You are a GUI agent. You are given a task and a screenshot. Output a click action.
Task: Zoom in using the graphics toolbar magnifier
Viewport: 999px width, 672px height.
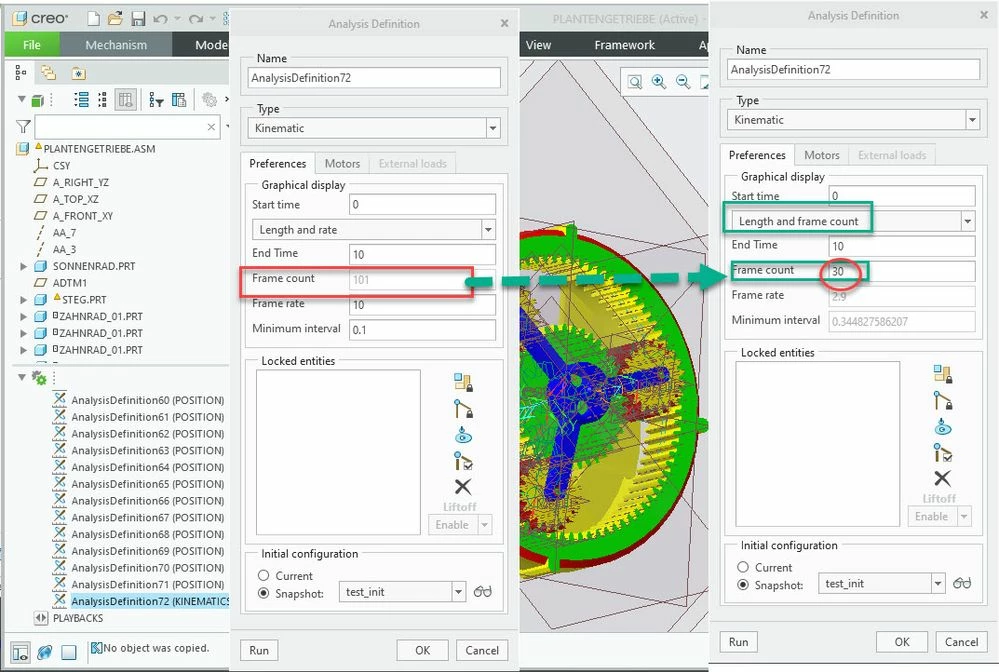coord(659,82)
